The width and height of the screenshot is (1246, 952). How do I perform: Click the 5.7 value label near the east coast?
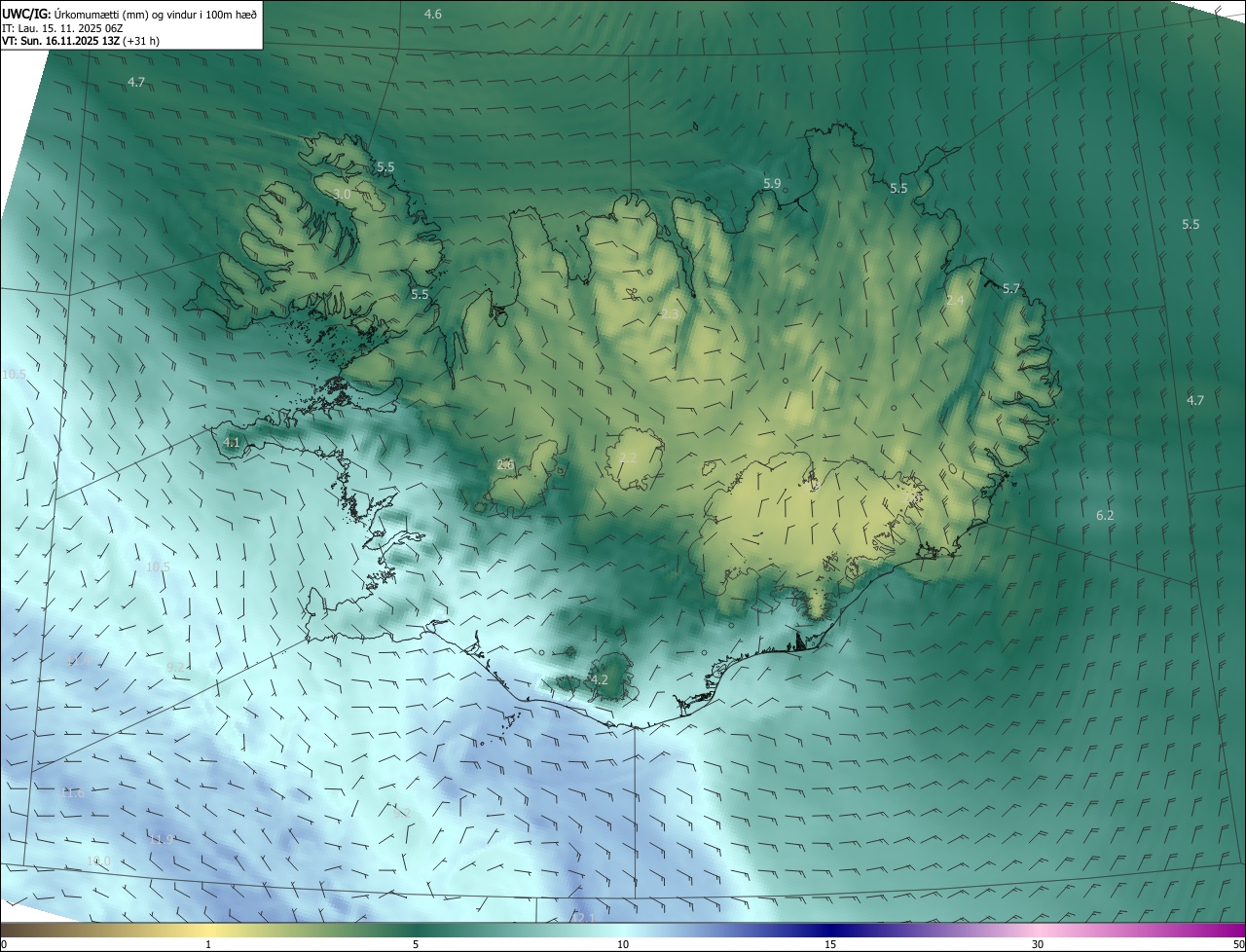pyautogui.click(x=1011, y=288)
